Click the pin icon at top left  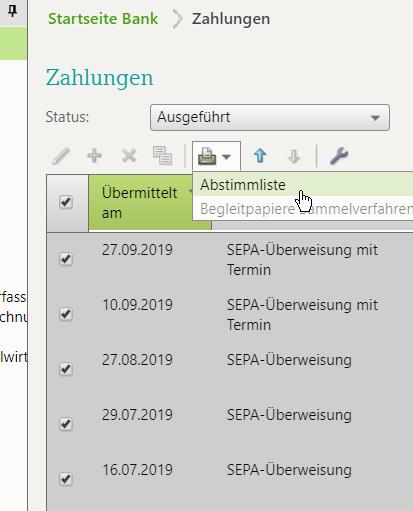point(12,11)
